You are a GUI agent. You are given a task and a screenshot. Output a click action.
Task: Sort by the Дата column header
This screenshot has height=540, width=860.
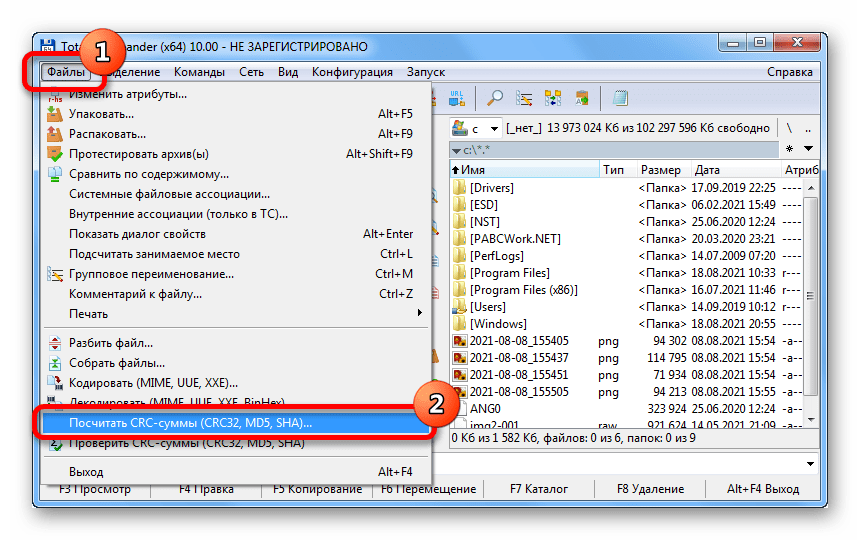pos(735,170)
